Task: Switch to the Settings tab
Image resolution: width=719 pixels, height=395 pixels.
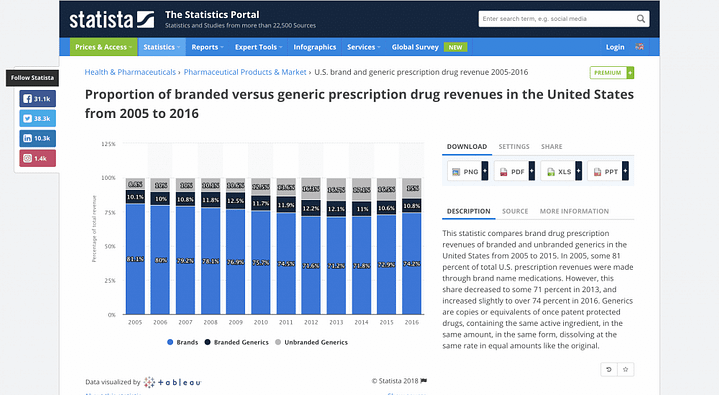Action: (x=514, y=146)
